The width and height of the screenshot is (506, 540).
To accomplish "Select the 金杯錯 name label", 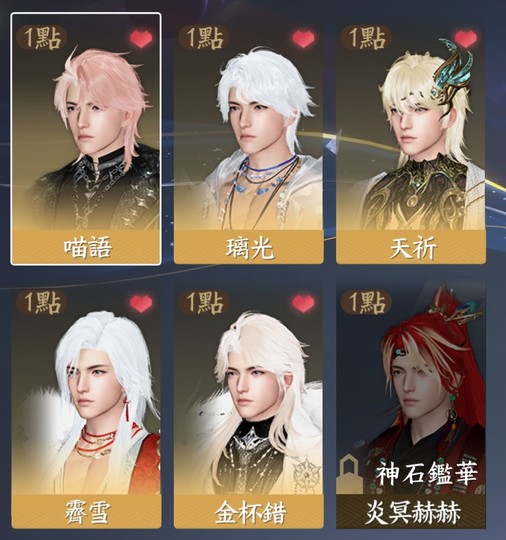I will point(249,512).
